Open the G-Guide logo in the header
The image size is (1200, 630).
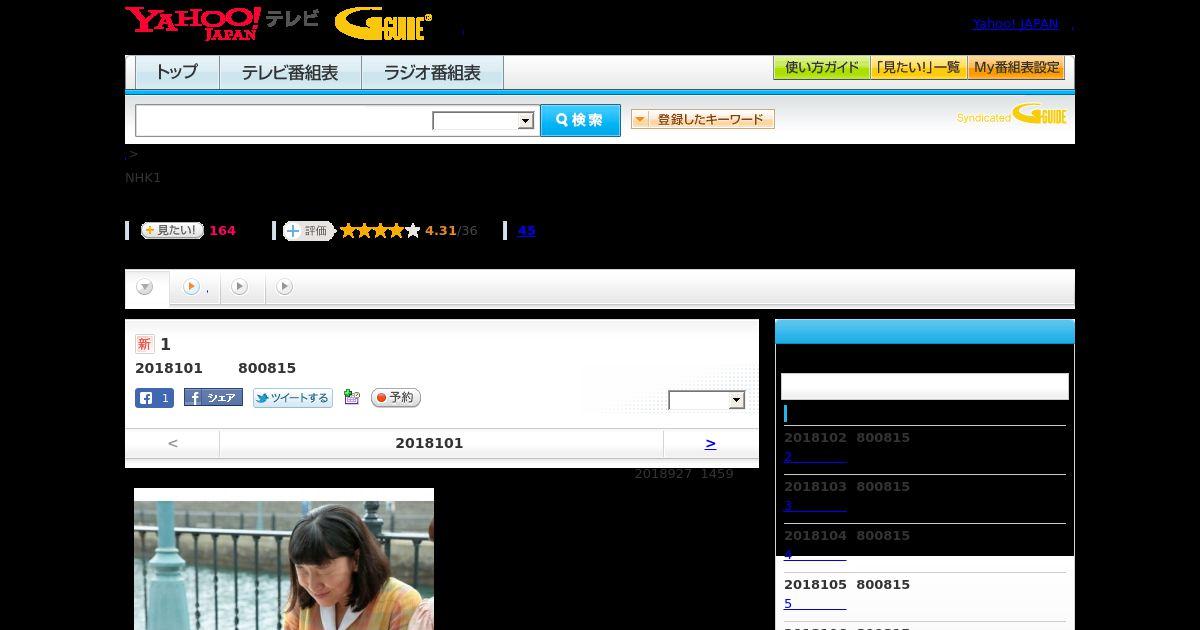[383, 24]
